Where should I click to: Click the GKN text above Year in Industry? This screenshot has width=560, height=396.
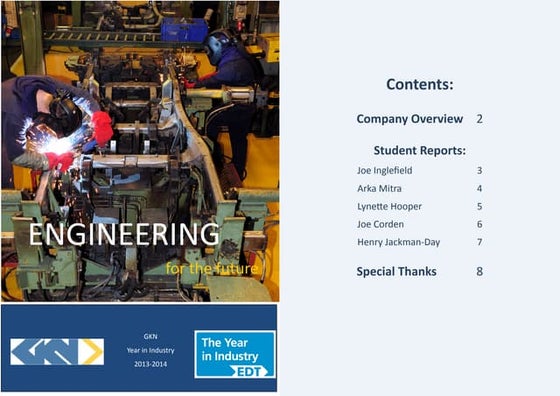(150, 336)
